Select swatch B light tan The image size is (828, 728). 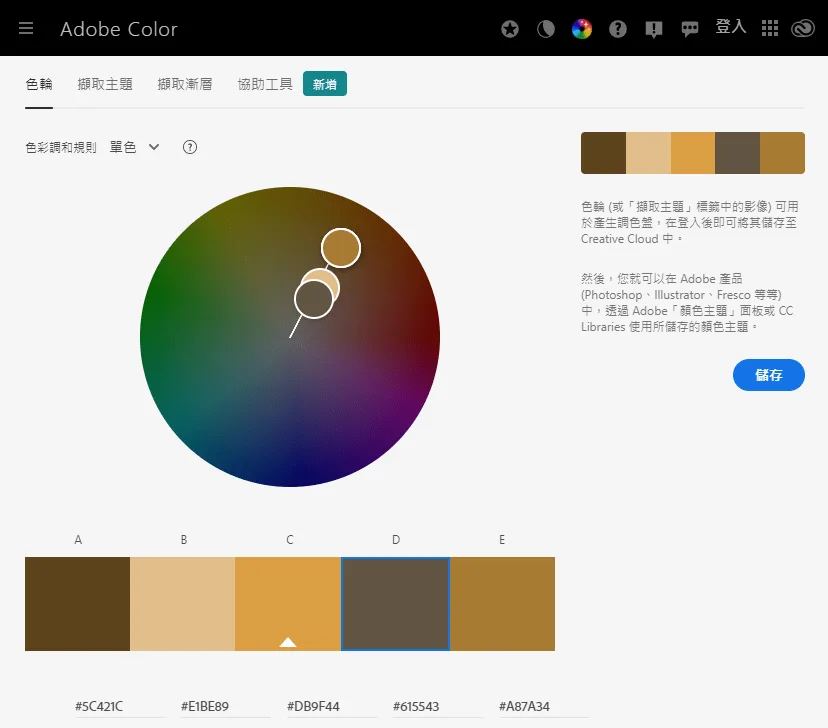click(182, 603)
